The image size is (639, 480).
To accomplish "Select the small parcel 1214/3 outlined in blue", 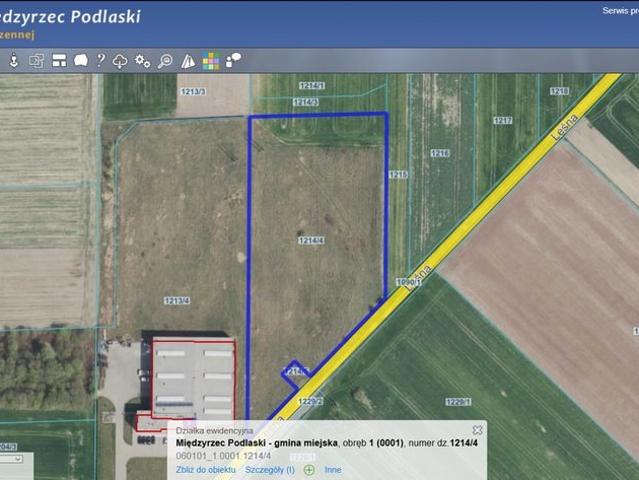I will (x=294, y=371).
